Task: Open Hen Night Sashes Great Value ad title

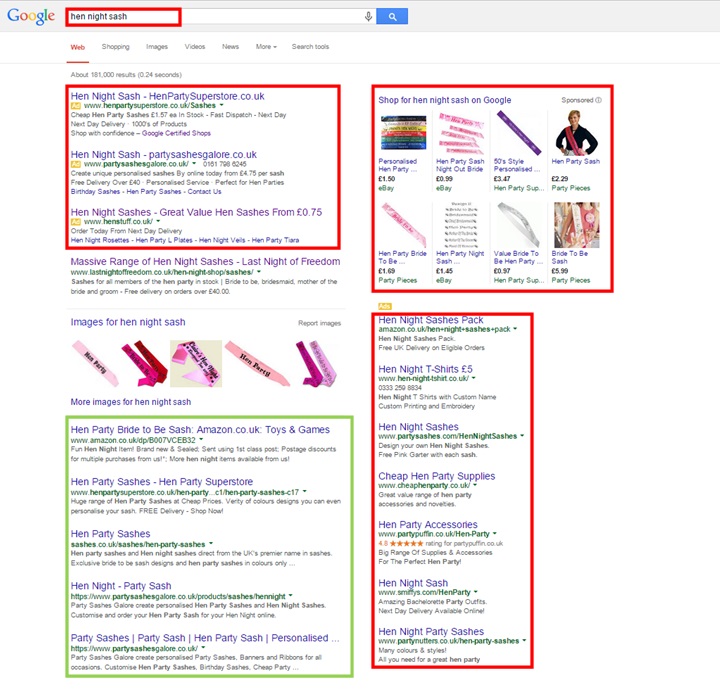Action: (x=196, y=212)
